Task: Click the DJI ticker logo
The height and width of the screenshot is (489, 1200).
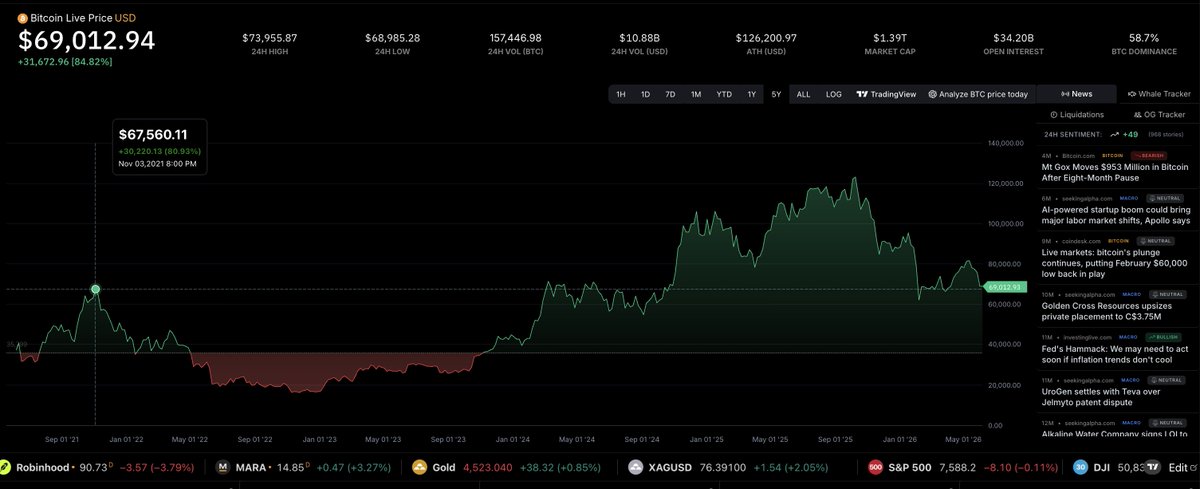Action: 1081,467
